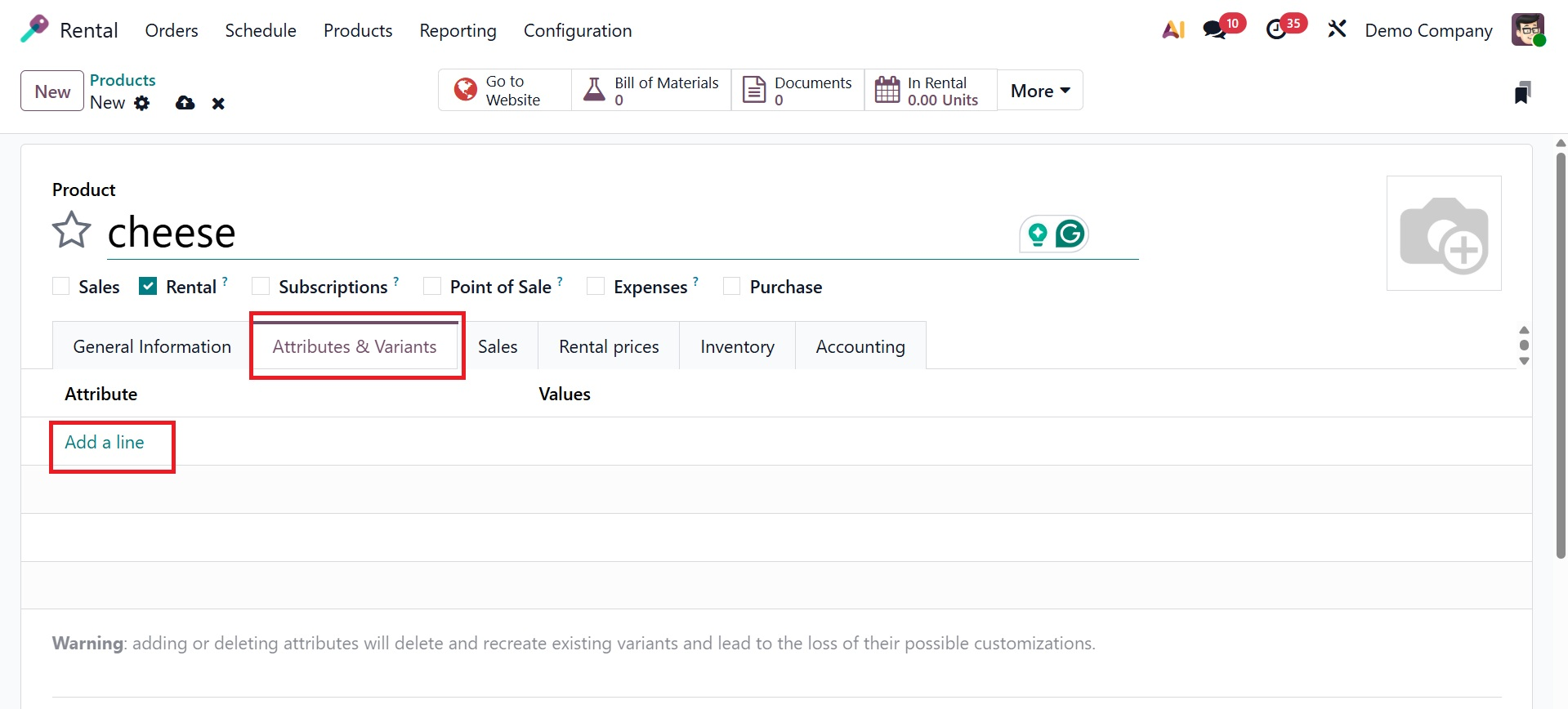Upload a product image via camera placeholder
The height and width of the screenshot is (709, 1568).
[1443, 234]
